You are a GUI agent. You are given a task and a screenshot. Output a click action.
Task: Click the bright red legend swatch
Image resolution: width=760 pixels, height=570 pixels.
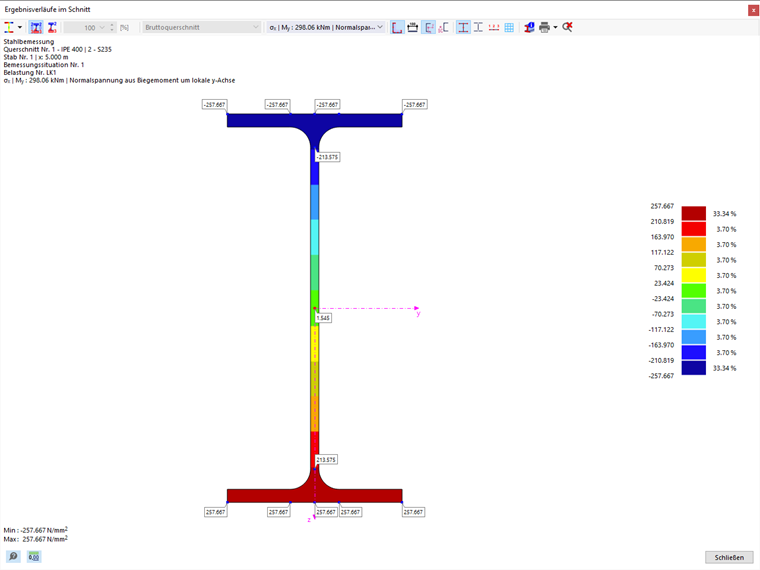[x=694, y=229]
